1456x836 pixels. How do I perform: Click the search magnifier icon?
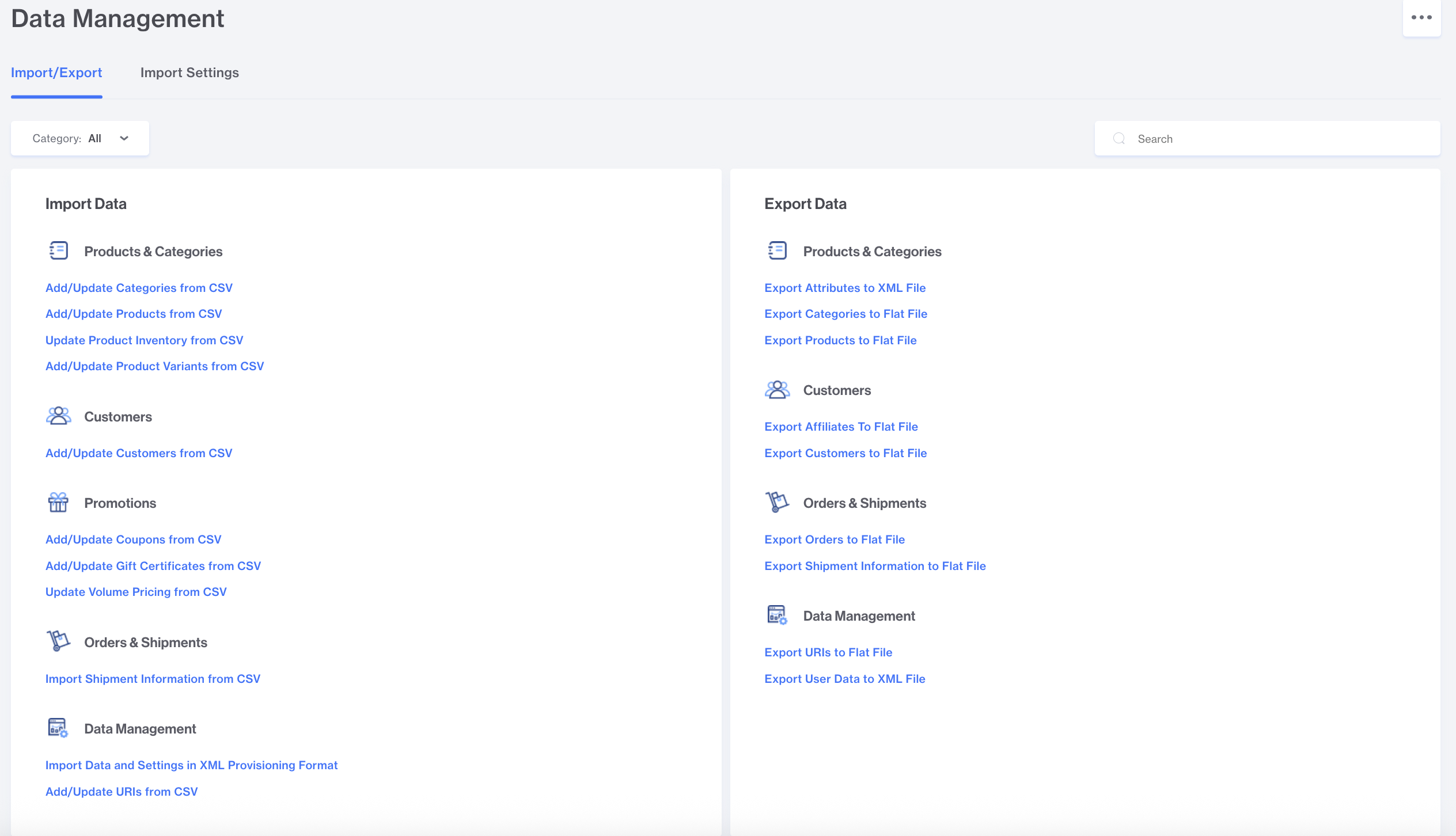[1119, 139]
